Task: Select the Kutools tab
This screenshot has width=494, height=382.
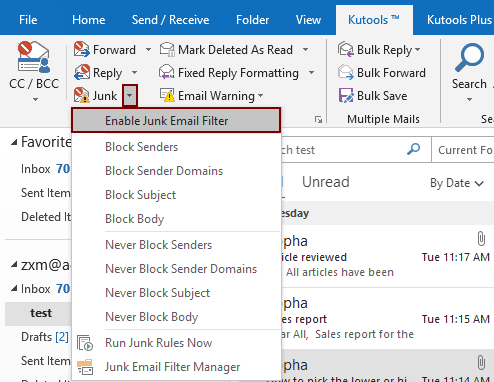Action: pos(374,20)
